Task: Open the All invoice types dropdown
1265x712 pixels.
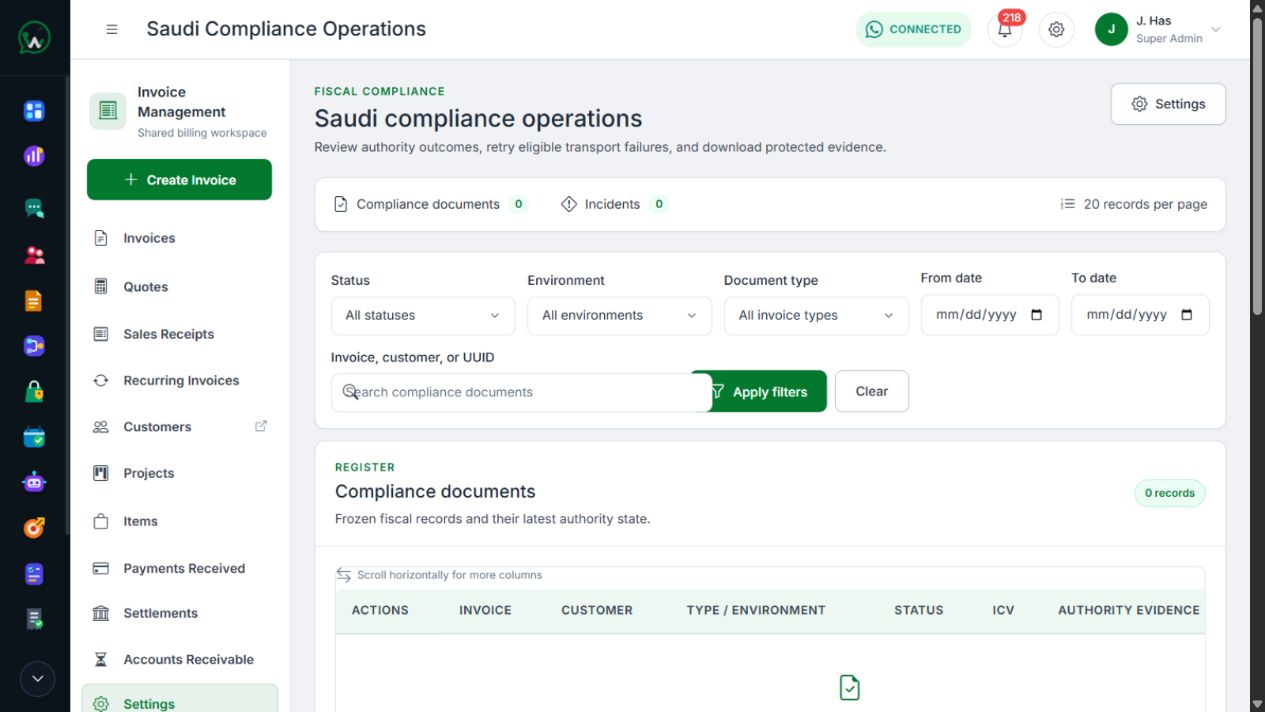Action: click(816, 315)
